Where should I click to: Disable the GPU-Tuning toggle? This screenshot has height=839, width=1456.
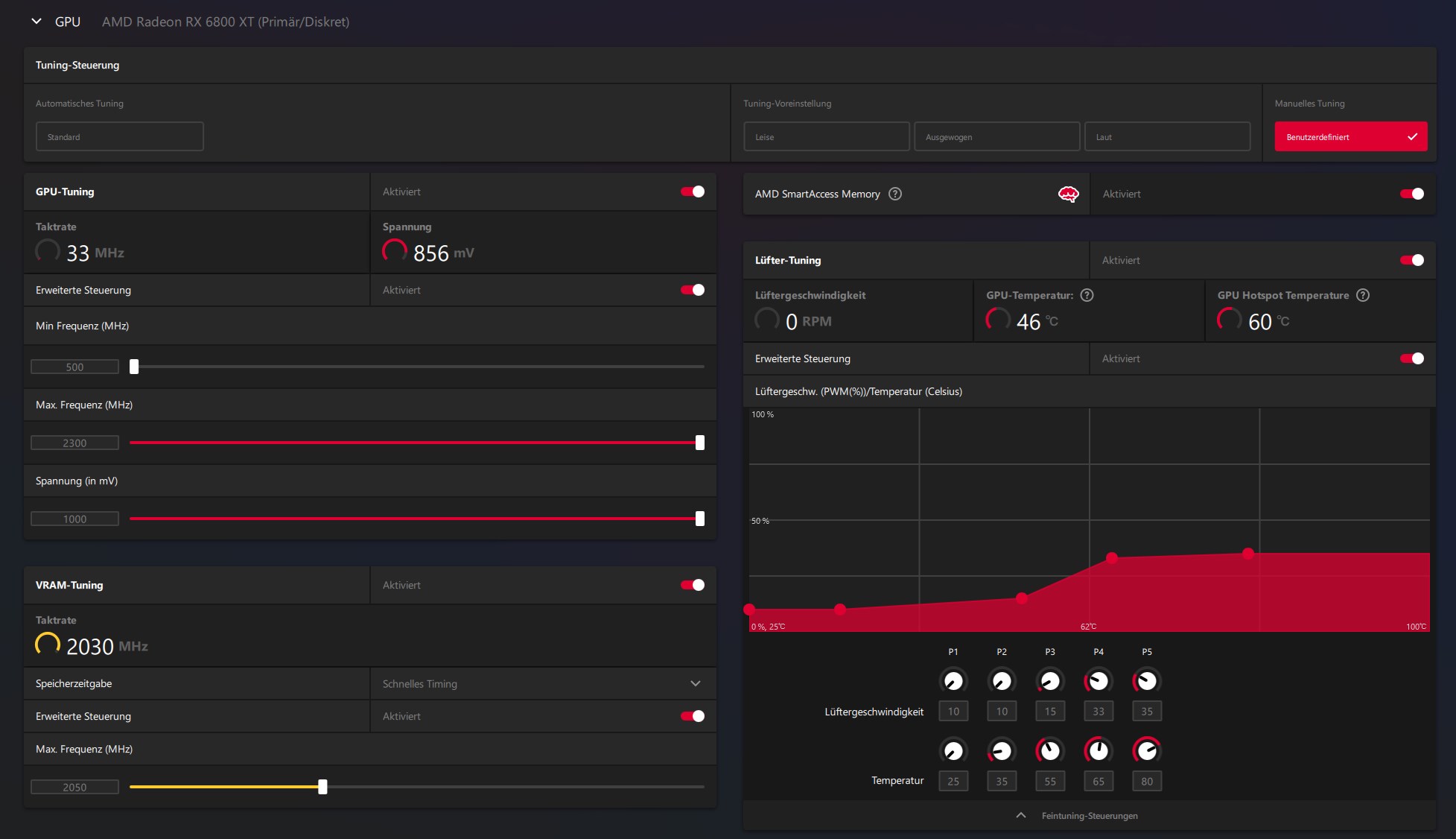pyautogui.click(x=692, y=191)
